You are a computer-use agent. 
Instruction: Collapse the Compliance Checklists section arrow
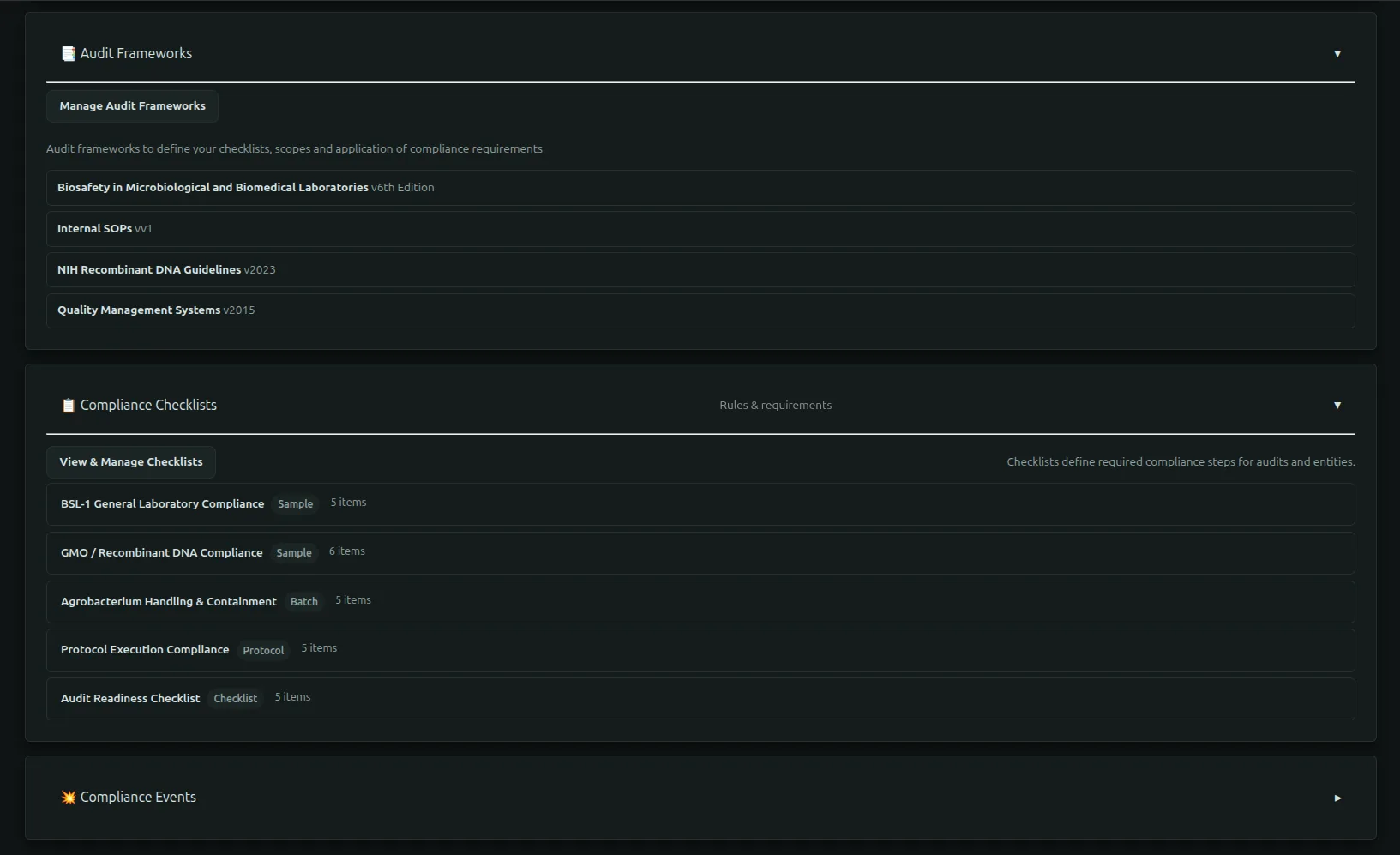point(1337,405)
